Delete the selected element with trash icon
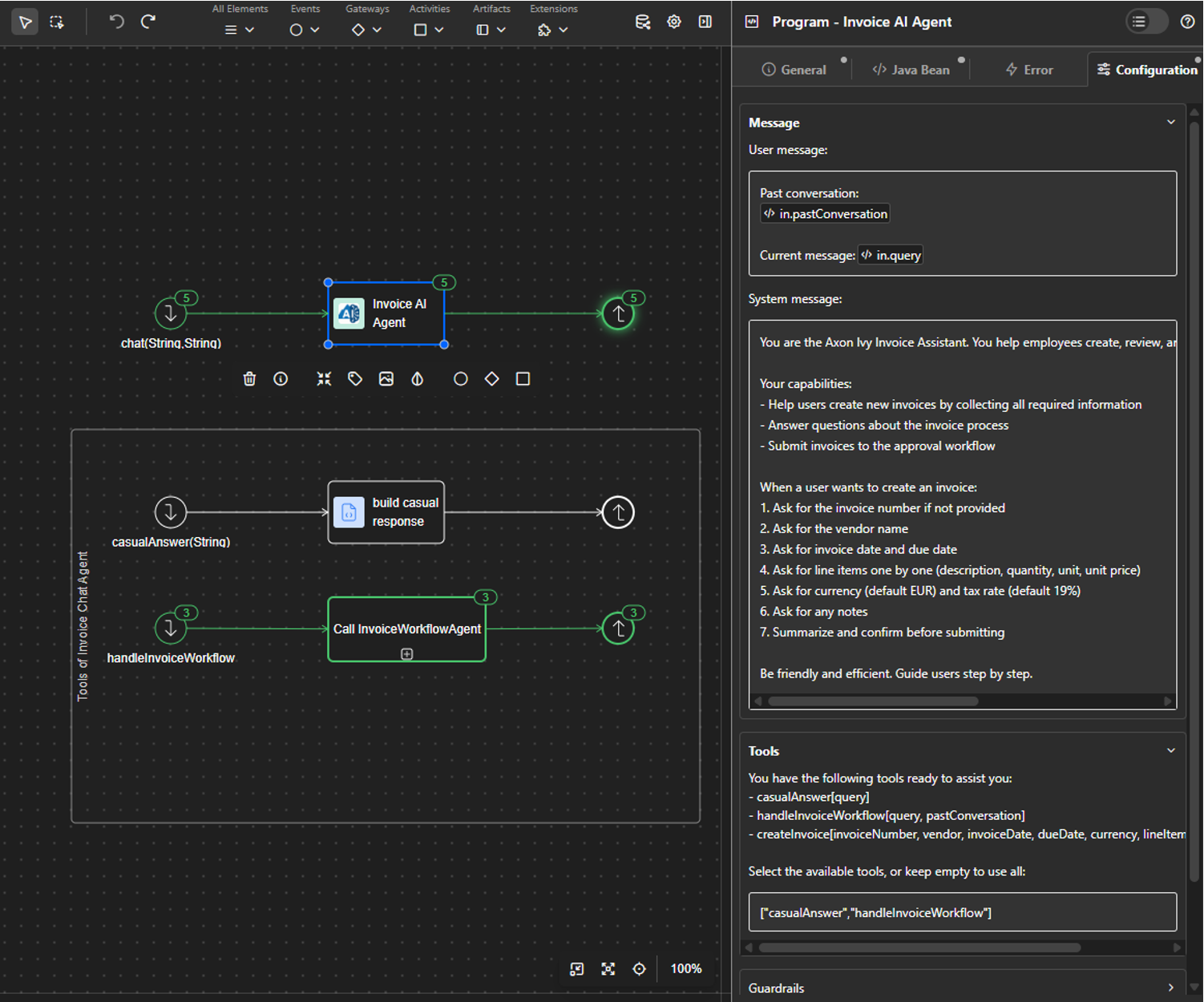Screen dimensions: 1204x1002 pos(249,379)
